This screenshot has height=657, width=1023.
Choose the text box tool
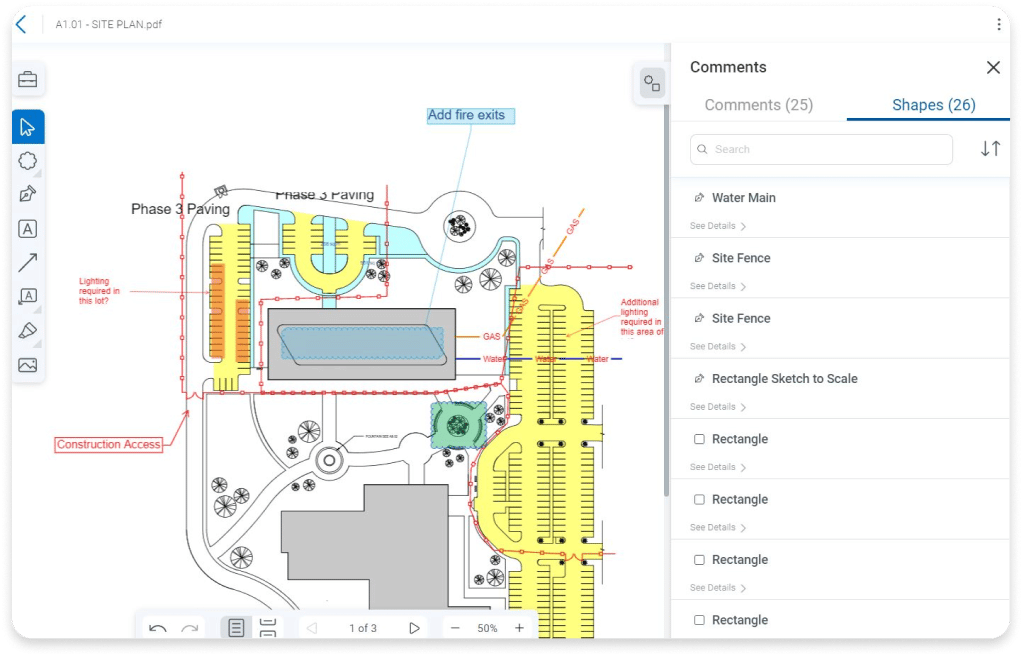(x=28, y=229)
